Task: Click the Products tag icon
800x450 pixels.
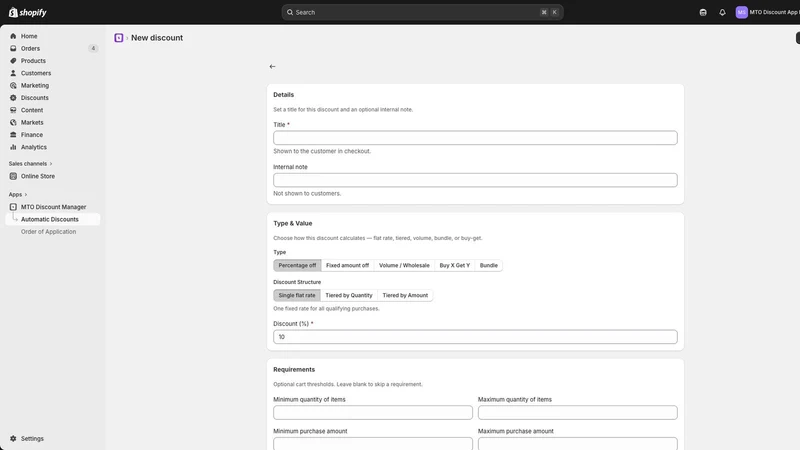Action: (x=13, y=61)
